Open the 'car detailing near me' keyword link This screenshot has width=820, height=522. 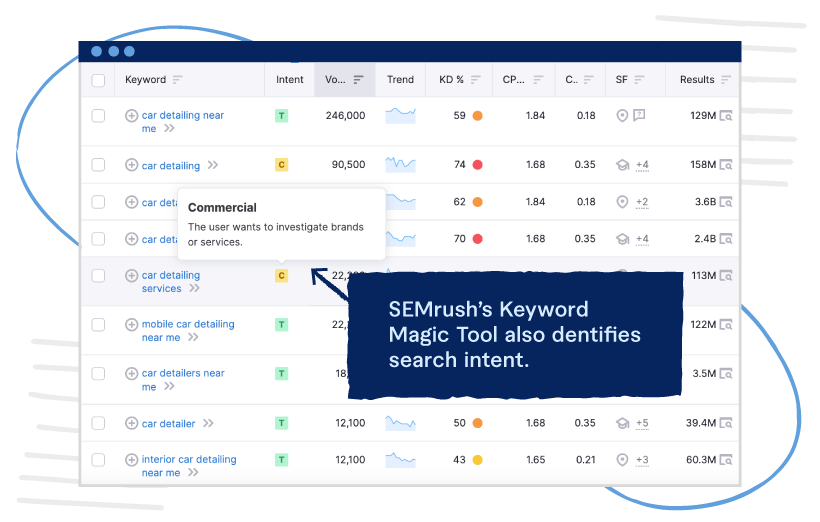point(183,122)
